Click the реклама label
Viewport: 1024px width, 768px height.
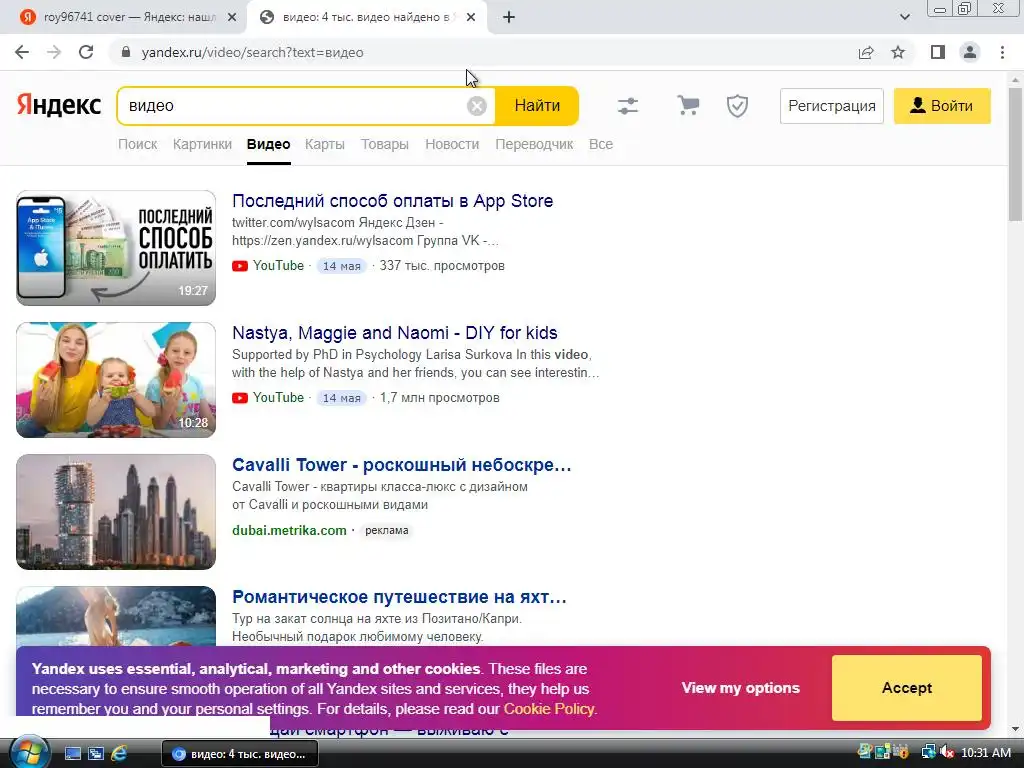[387, 530]
